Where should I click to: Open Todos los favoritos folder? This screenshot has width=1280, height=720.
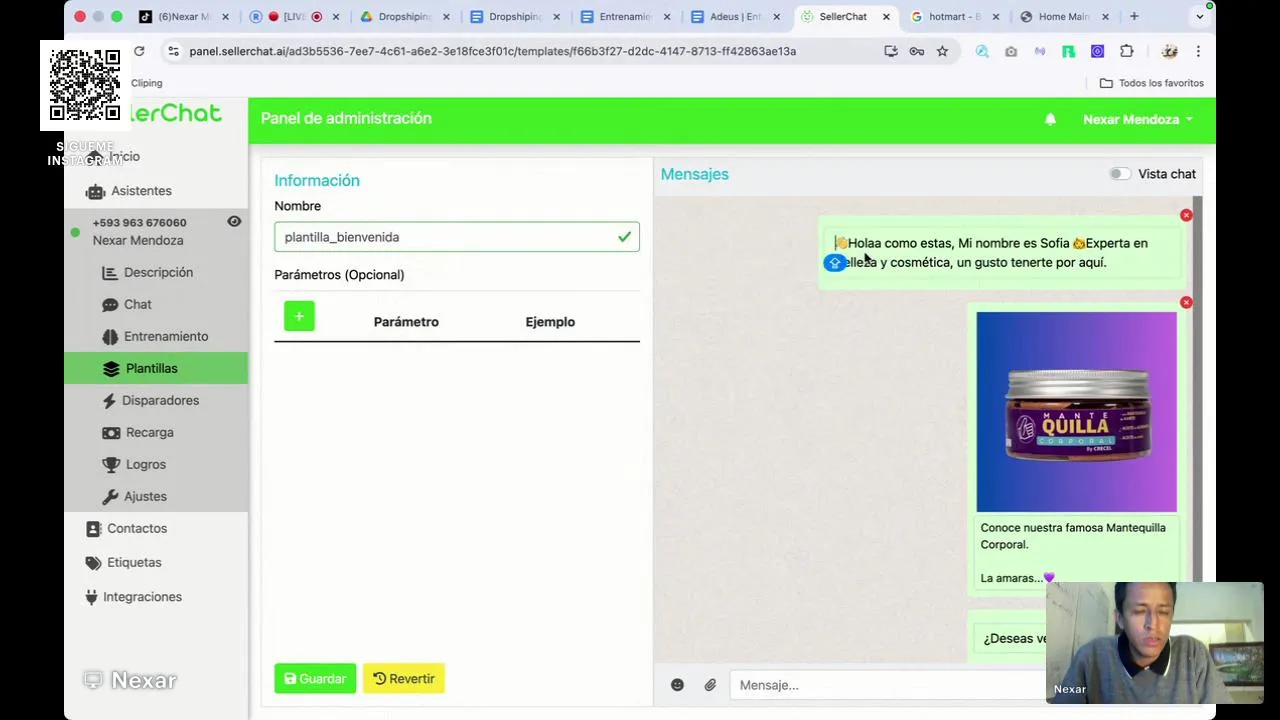1151,83
